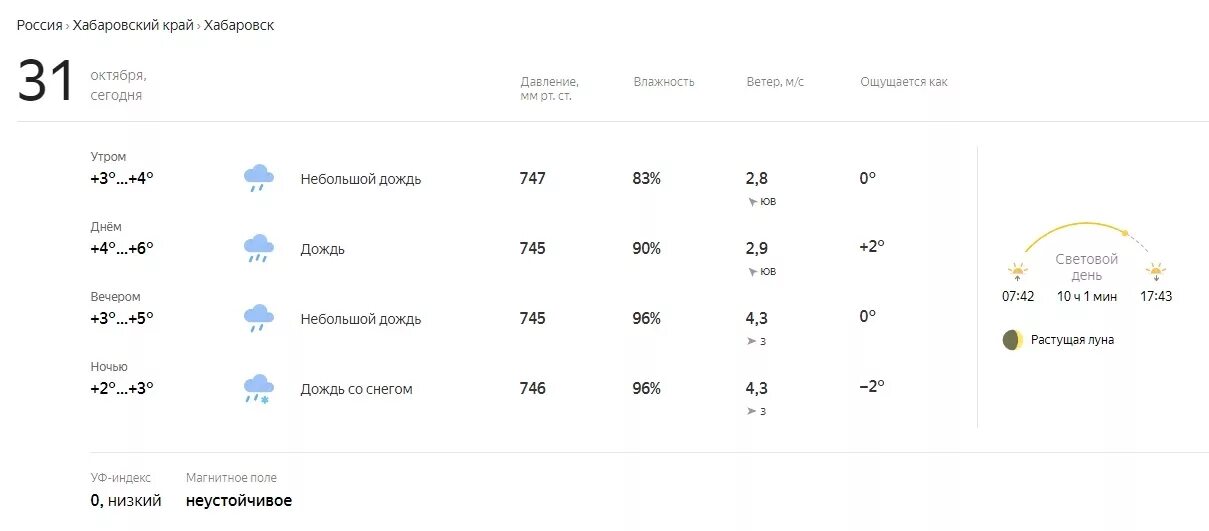Select the Хабаровск breadcrumb item
The height and width of the screenshot is (531, 1209).
(239, 25)
